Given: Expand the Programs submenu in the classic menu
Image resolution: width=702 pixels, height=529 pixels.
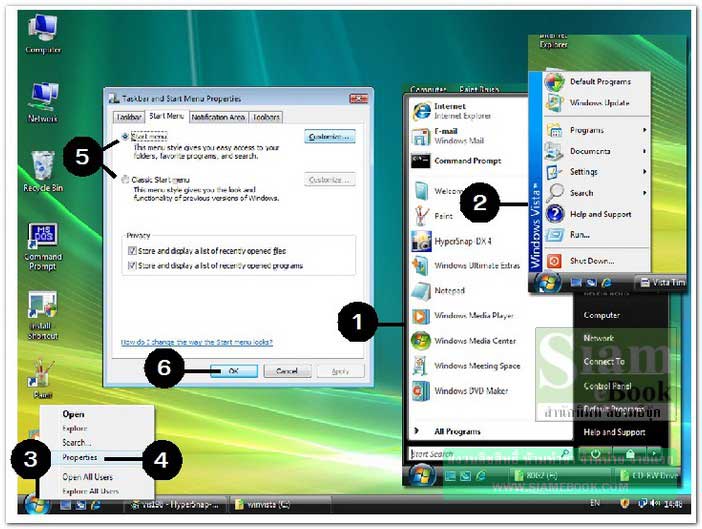Looking at the screenshot, I should click(x=597, y=130).
